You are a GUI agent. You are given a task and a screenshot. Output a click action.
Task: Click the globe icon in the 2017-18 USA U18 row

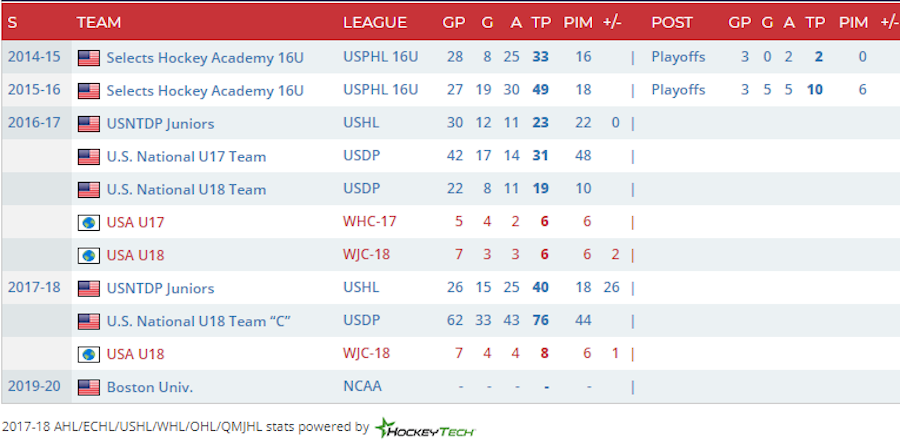click(x=89, y=354)
